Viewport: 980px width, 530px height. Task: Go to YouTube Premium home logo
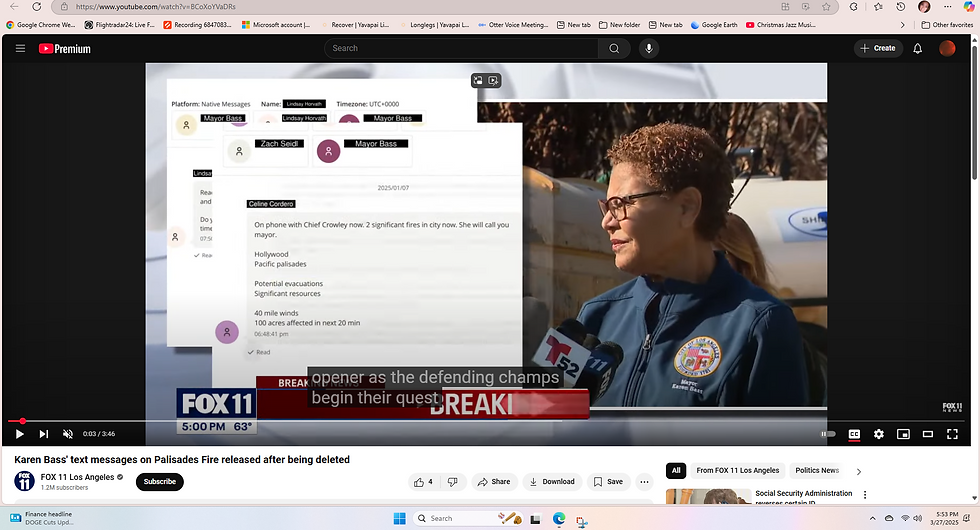(x=64, y=49)
